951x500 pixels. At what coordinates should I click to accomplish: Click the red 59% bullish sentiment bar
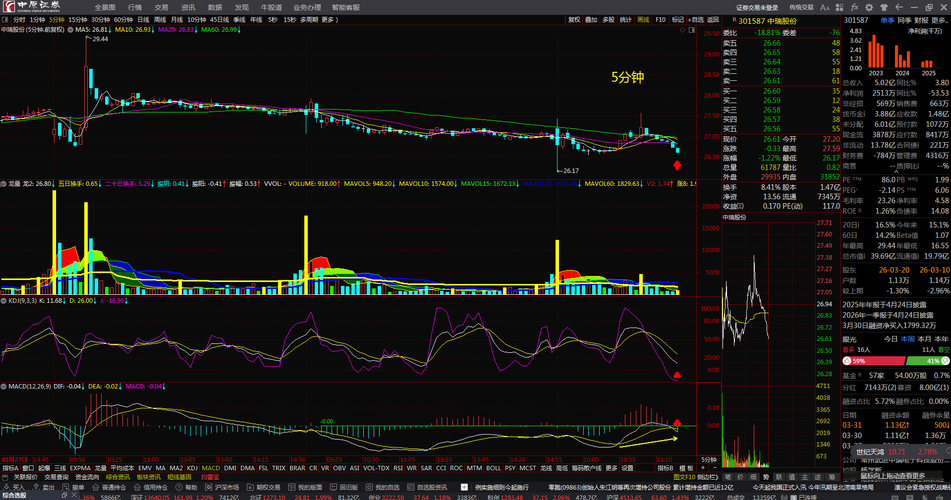(x=873, y=360)
